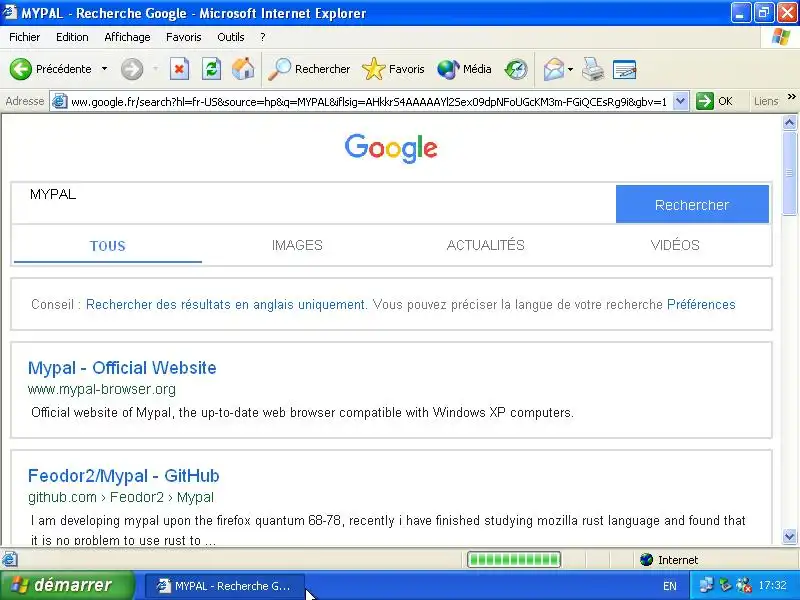Select the TOUS results tab
This screenshot has width=800, height=600.
108,246
